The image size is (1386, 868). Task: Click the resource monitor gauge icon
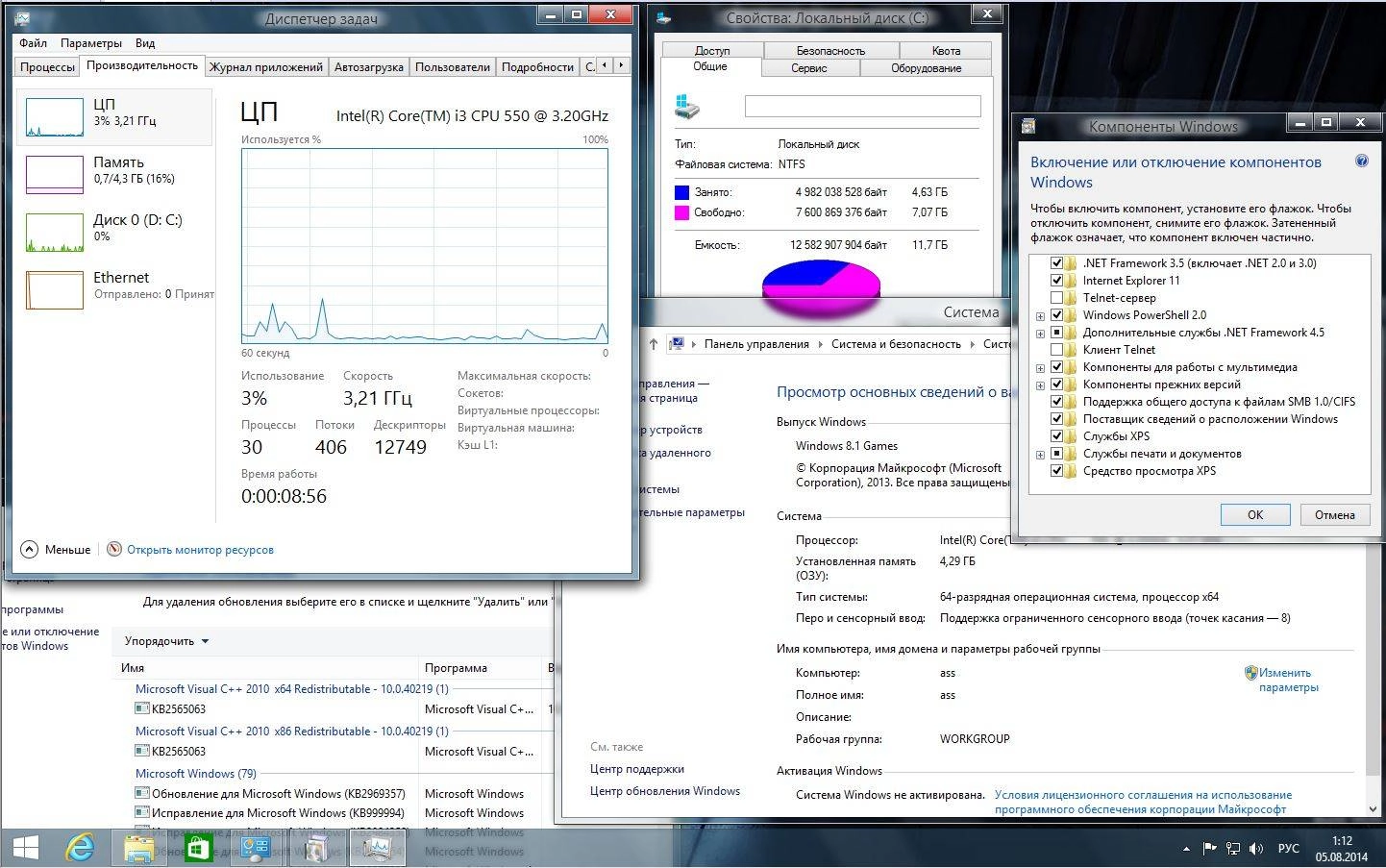[114, 549]
